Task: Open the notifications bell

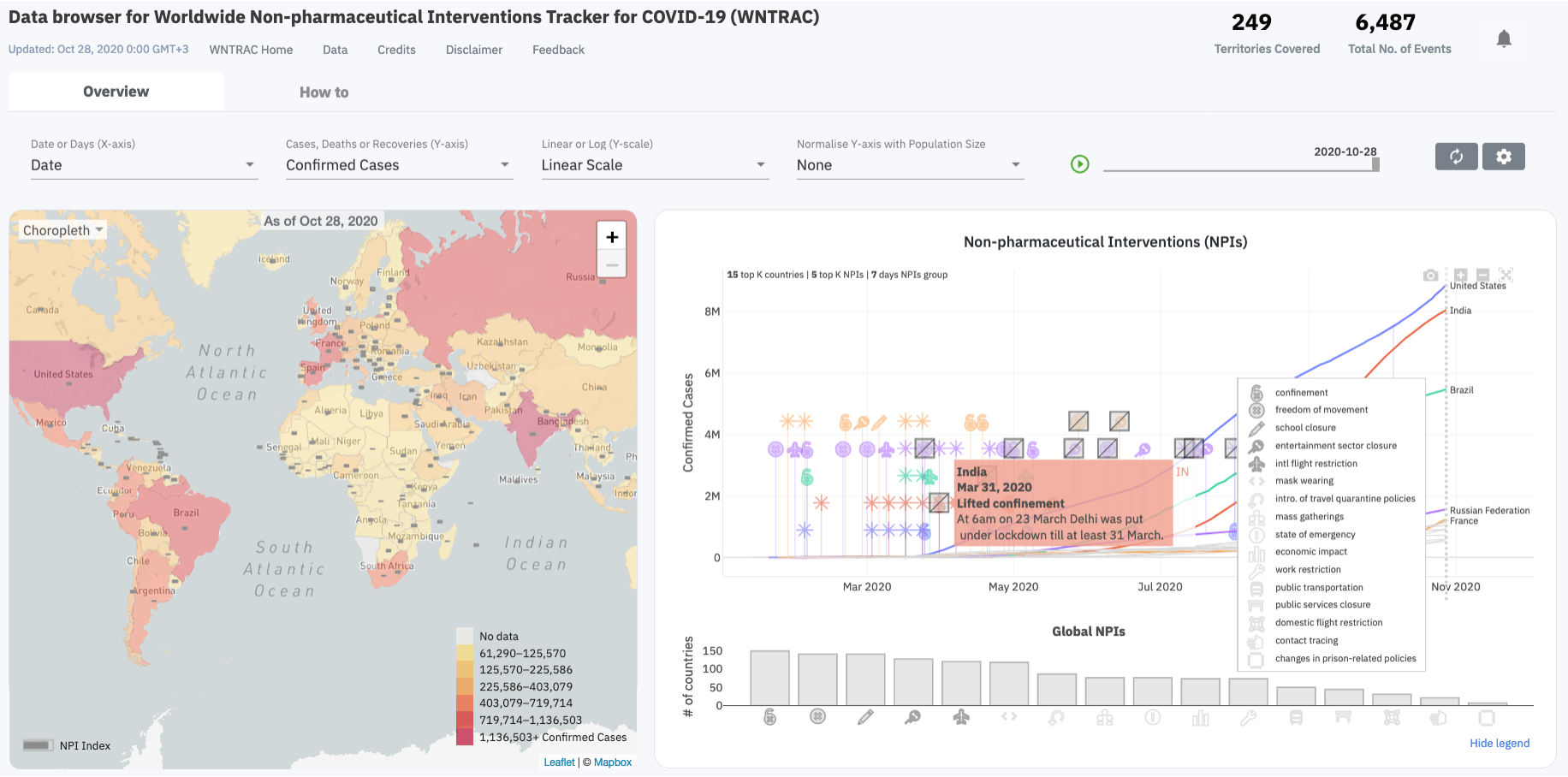Action: pos(1504,39)
